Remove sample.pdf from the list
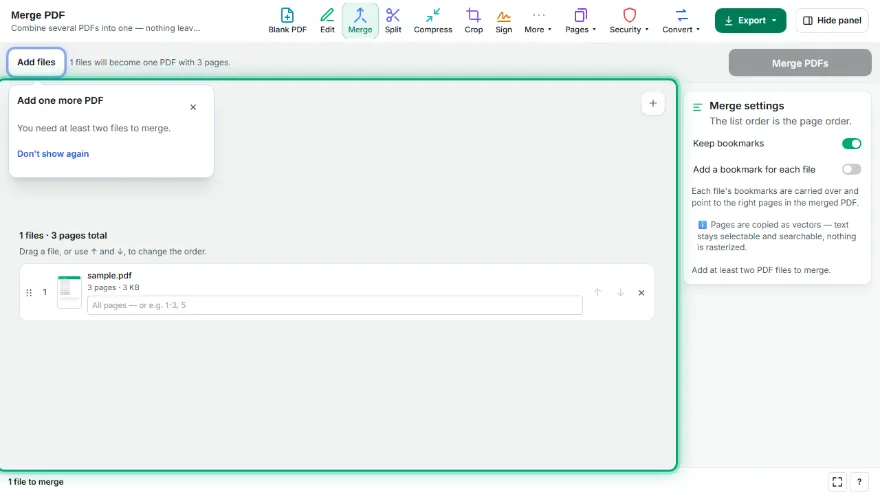Viewport: 880px width, 495px height. coord(641,292)
